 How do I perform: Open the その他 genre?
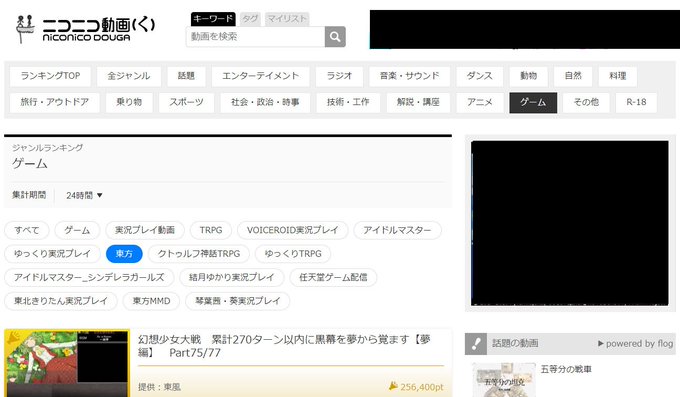(x=586, y=102)
